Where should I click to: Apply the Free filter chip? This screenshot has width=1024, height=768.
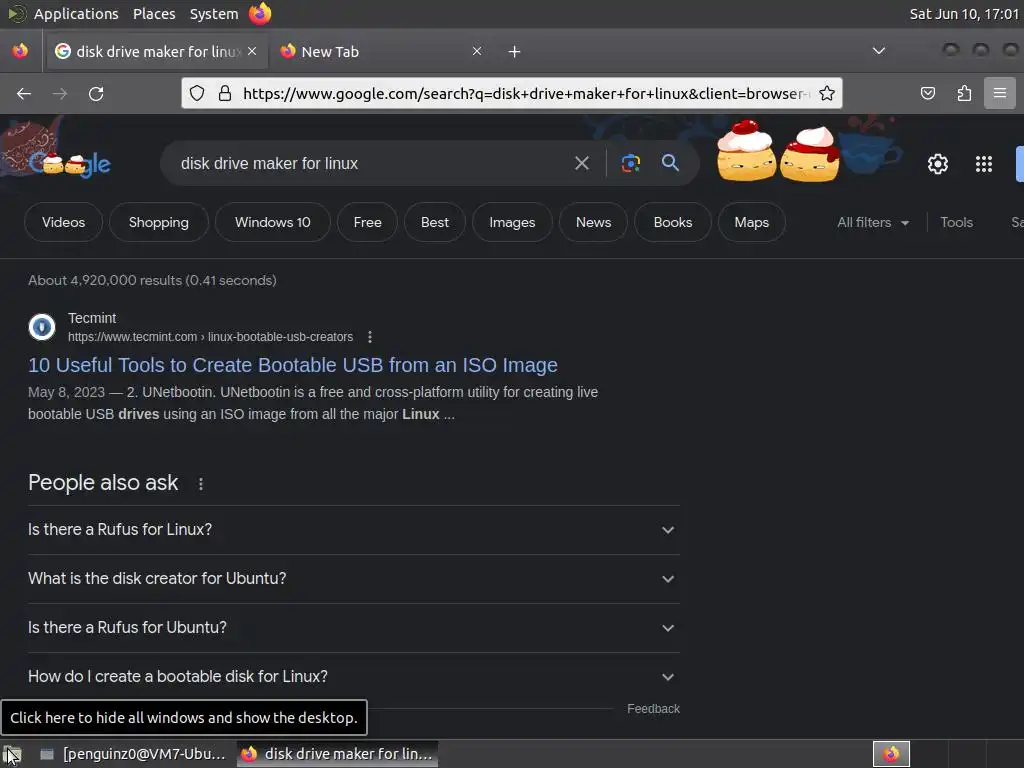coord(368,222)
